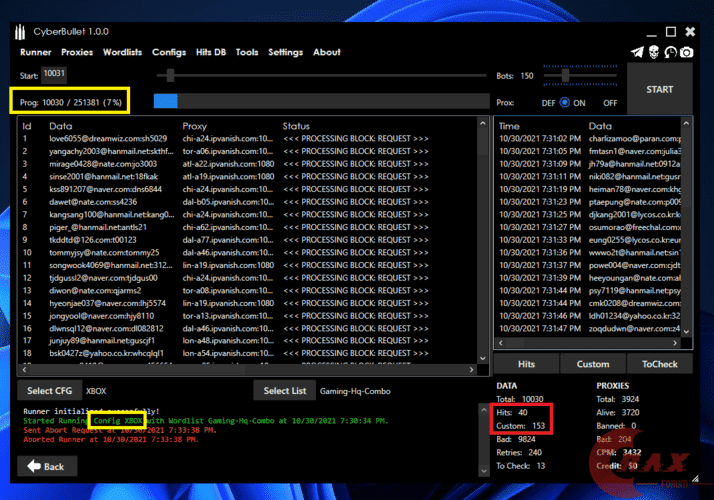
Task: Click the Status column header
Action: click(x=296, y=126)
